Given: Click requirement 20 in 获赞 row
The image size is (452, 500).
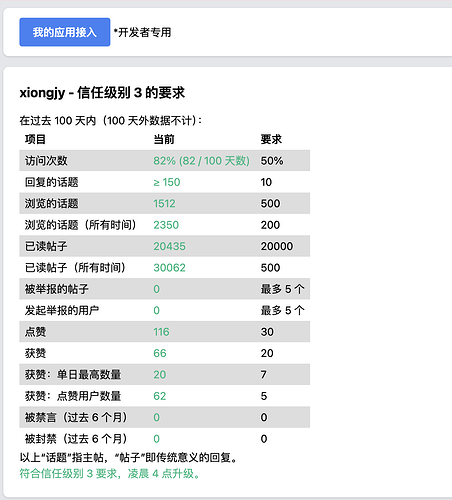Looking at the screenshot, I should click(267, 353).
